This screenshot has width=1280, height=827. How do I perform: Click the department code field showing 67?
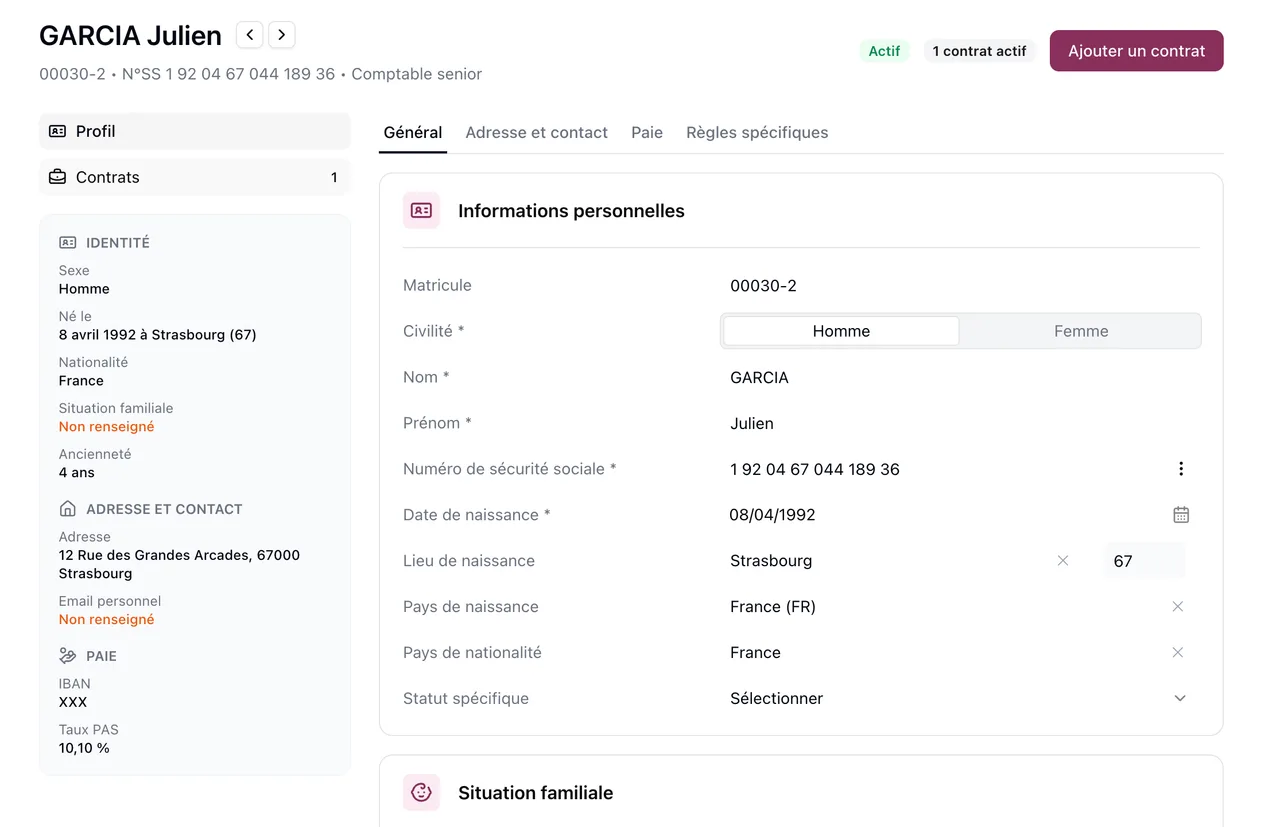pyautogui.click(x=1145, y=561)
